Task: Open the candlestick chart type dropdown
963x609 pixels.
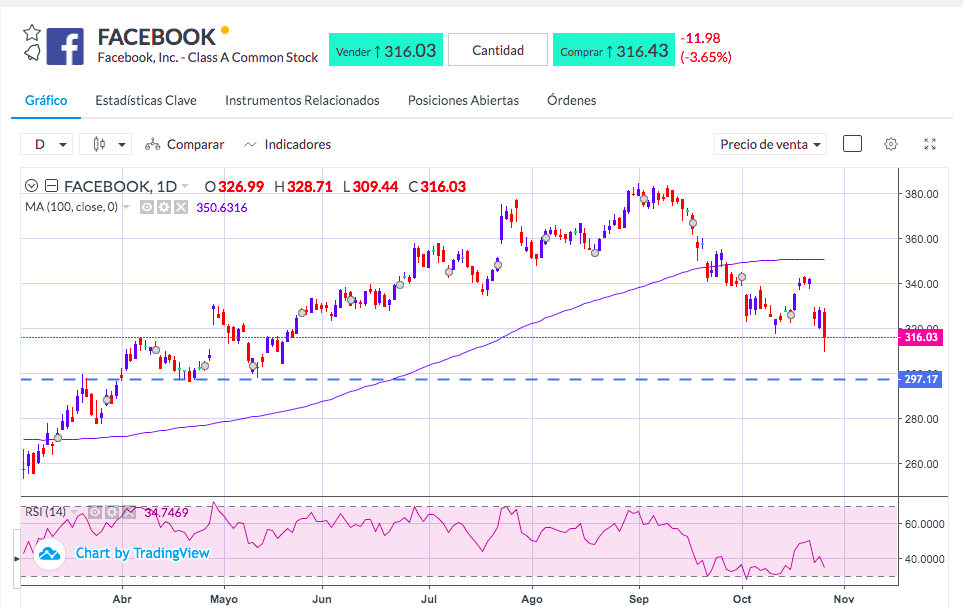Action: pos(106,144)
